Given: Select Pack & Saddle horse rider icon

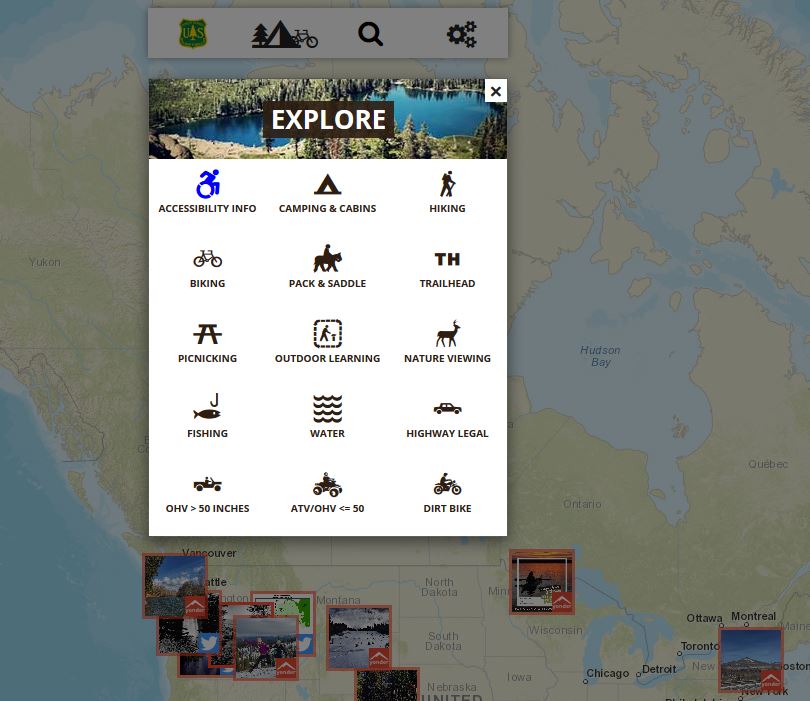Looking at the screenshot, I should pyautogui.click(x=327, y=259).
